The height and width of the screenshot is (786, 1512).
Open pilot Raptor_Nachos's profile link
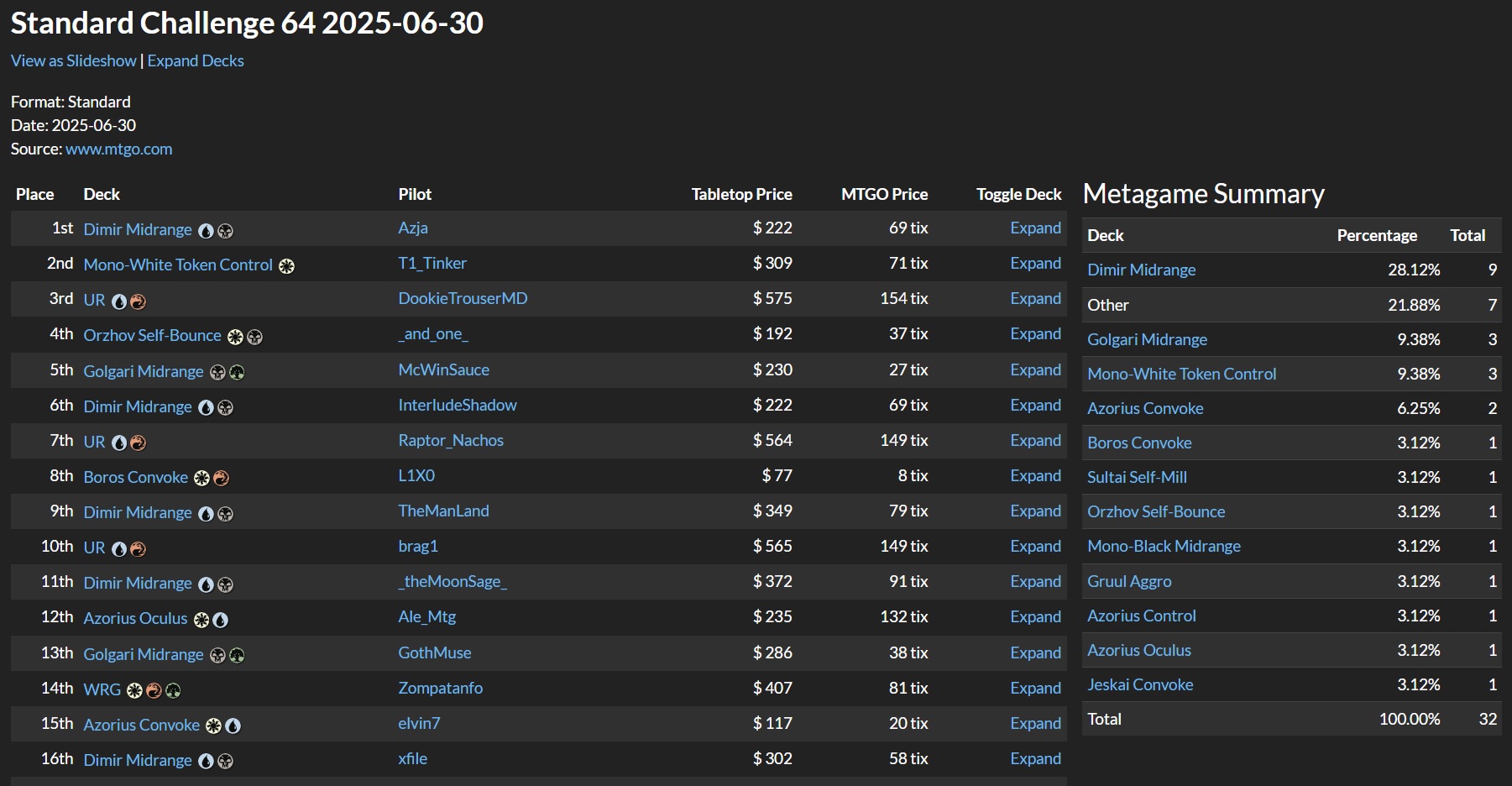pyautogui.click(x=451, y=441)
